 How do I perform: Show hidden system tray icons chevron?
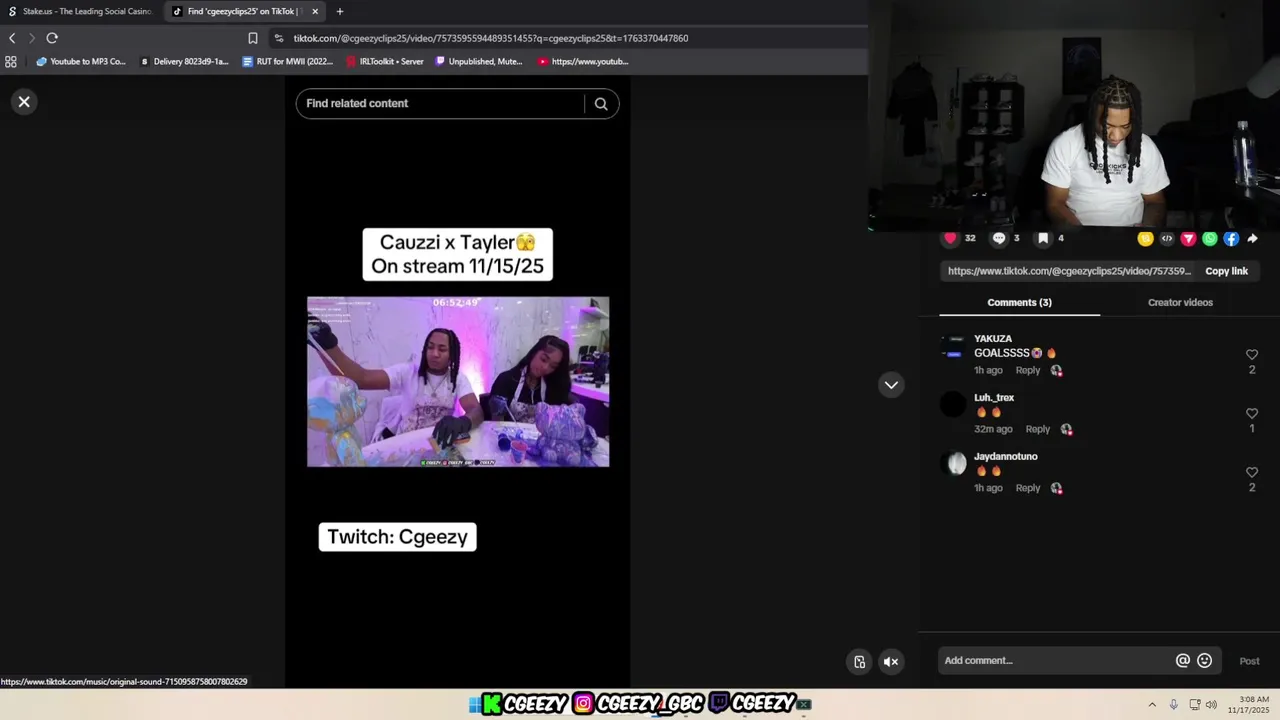click(1152, 704)
